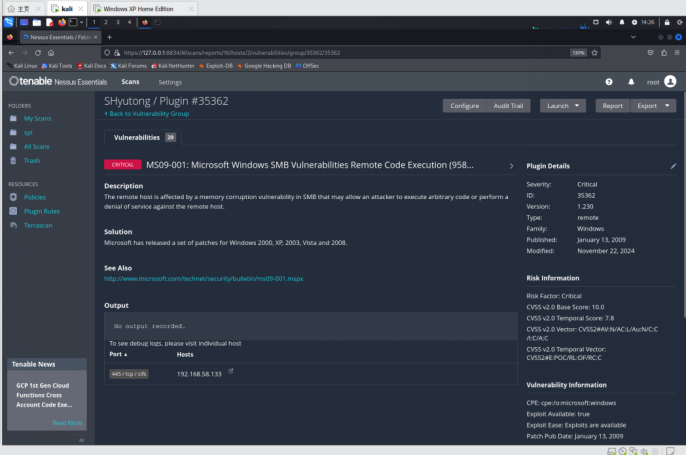This screenshot has width=686, height=456.
Task: Collapse the sidebar with the double chevron
Action: pyautogui.click(x=81, y=440)
